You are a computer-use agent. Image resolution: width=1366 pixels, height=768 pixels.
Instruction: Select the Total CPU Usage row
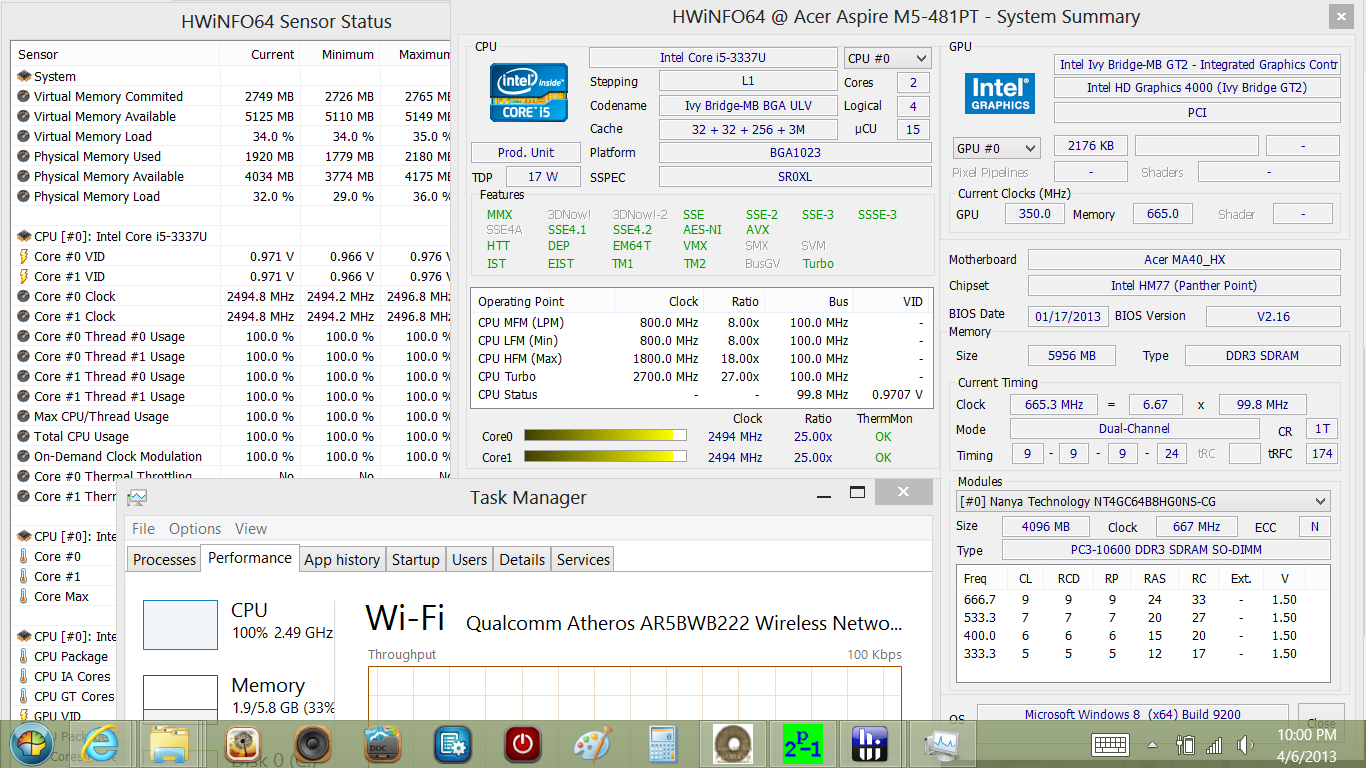pyautogui.click(x=231, y=436)
